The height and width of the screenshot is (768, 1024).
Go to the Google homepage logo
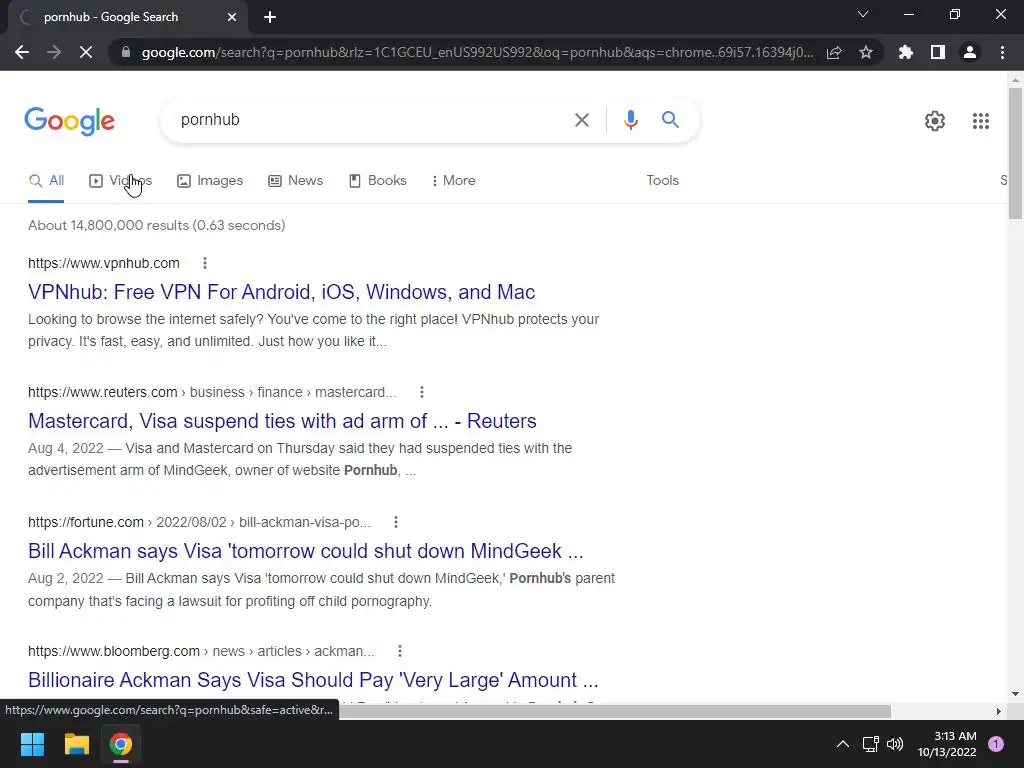(x=69, y=121)
